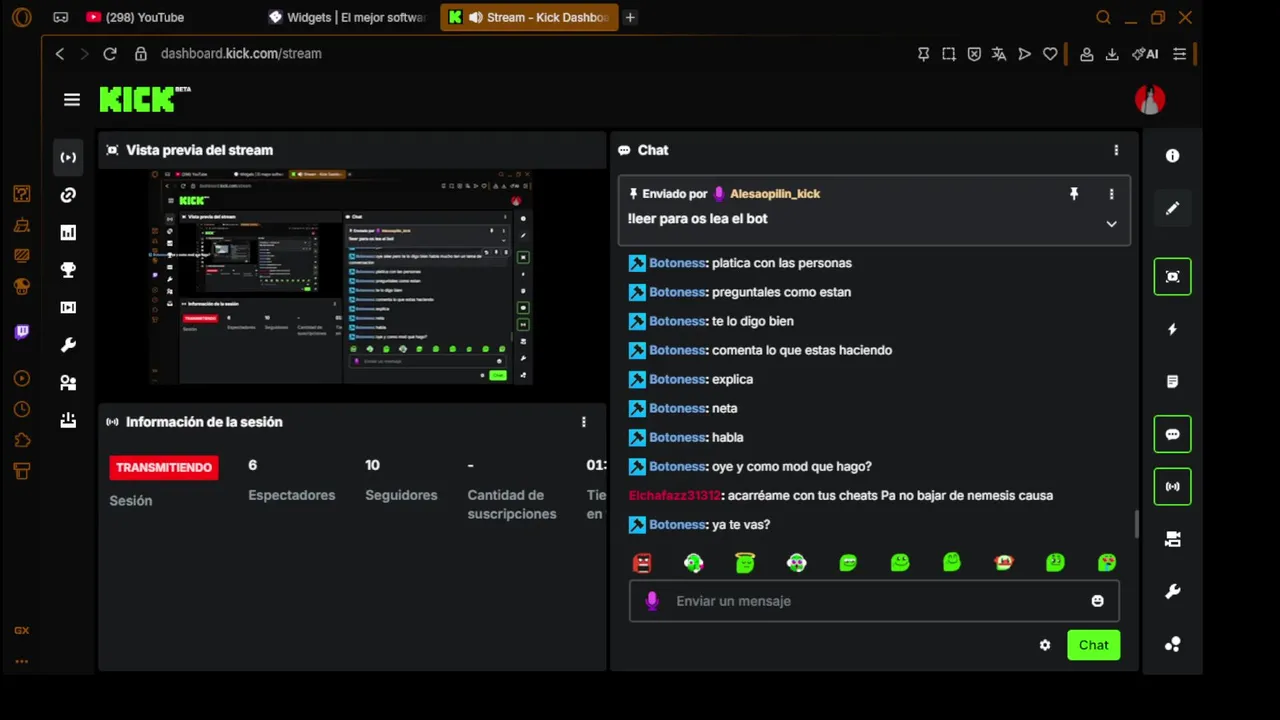Toggle the stream preview widget on right panel
Image resolution: width=1280 pixels, height=720 pixels.
[1172, 277]
